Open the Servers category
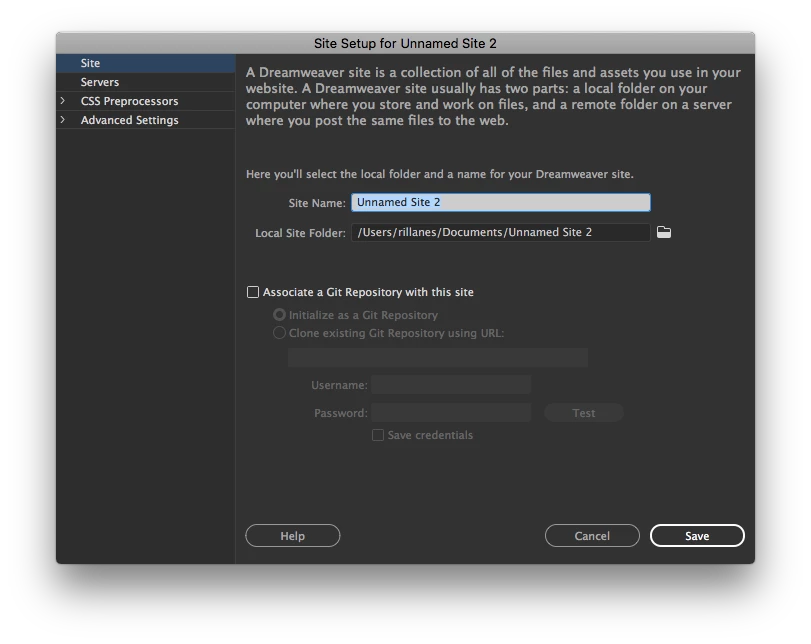This screenshot has height=644, width=811. pyautogui.click(x=146, y=82)
